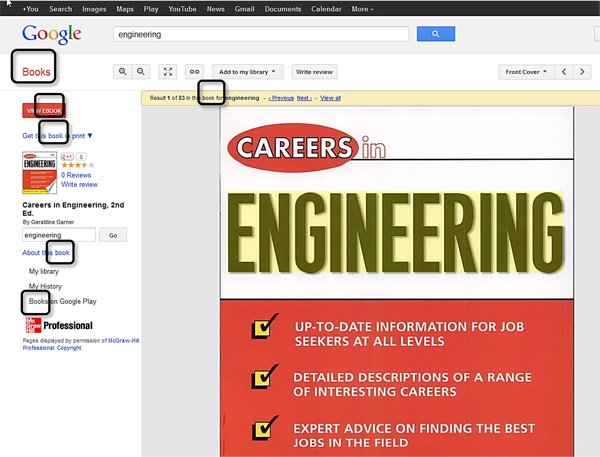Click the author name Geraldine Garner
This screenshot has width=600, height=457.
[54, 222]
